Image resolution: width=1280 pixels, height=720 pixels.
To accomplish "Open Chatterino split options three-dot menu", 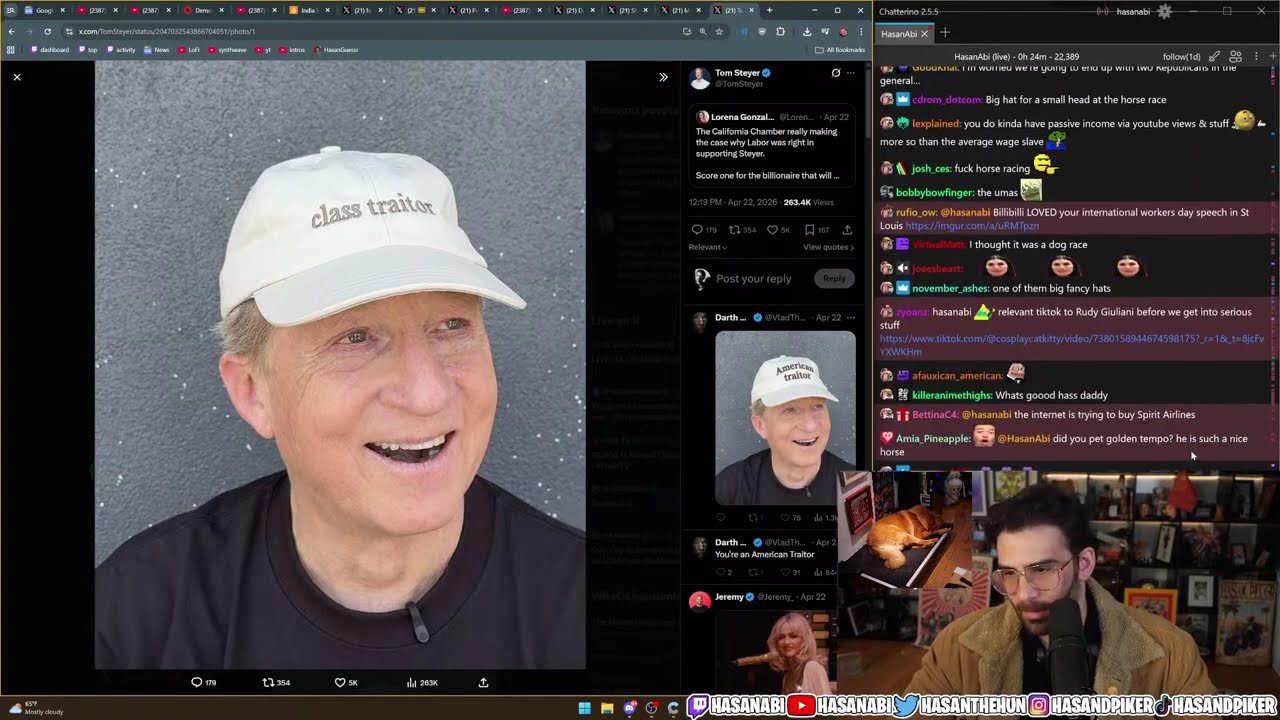I will [1256, 56].
